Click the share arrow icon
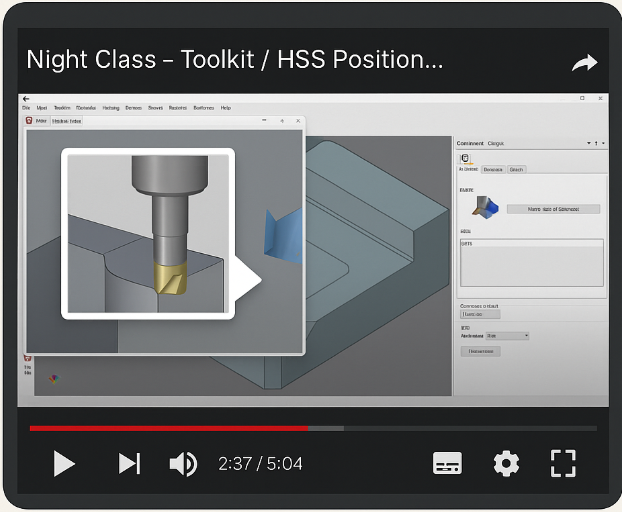622x512 pixels. point(584,63)
